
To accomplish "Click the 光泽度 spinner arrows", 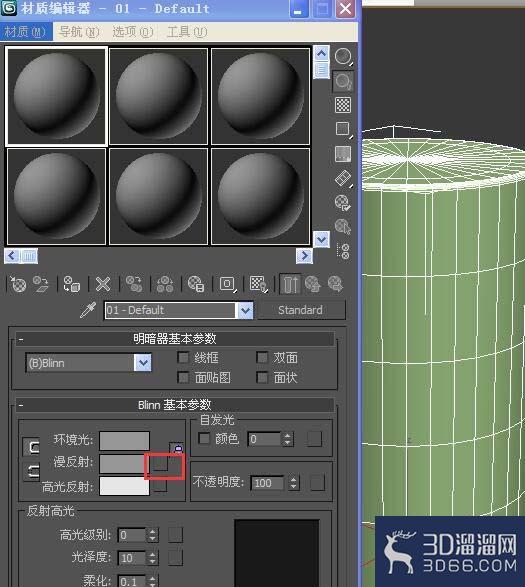I will (152, 558).
